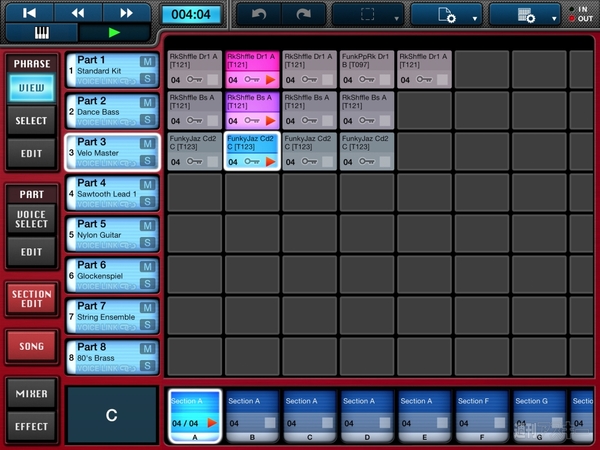Switch to Phrase Select mode
The image size is (600, 450).
(31, 121)
